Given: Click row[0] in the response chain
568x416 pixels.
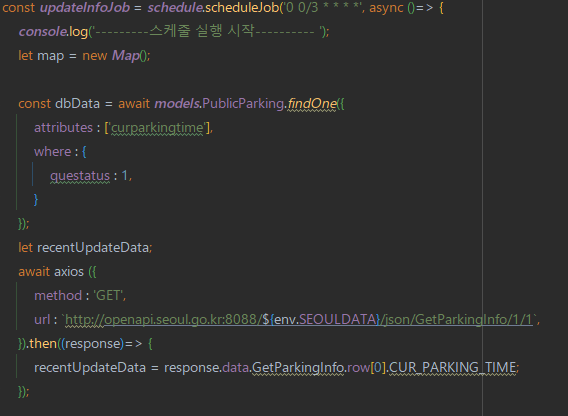Looking at the screenshot, I should tap(366, 367).
